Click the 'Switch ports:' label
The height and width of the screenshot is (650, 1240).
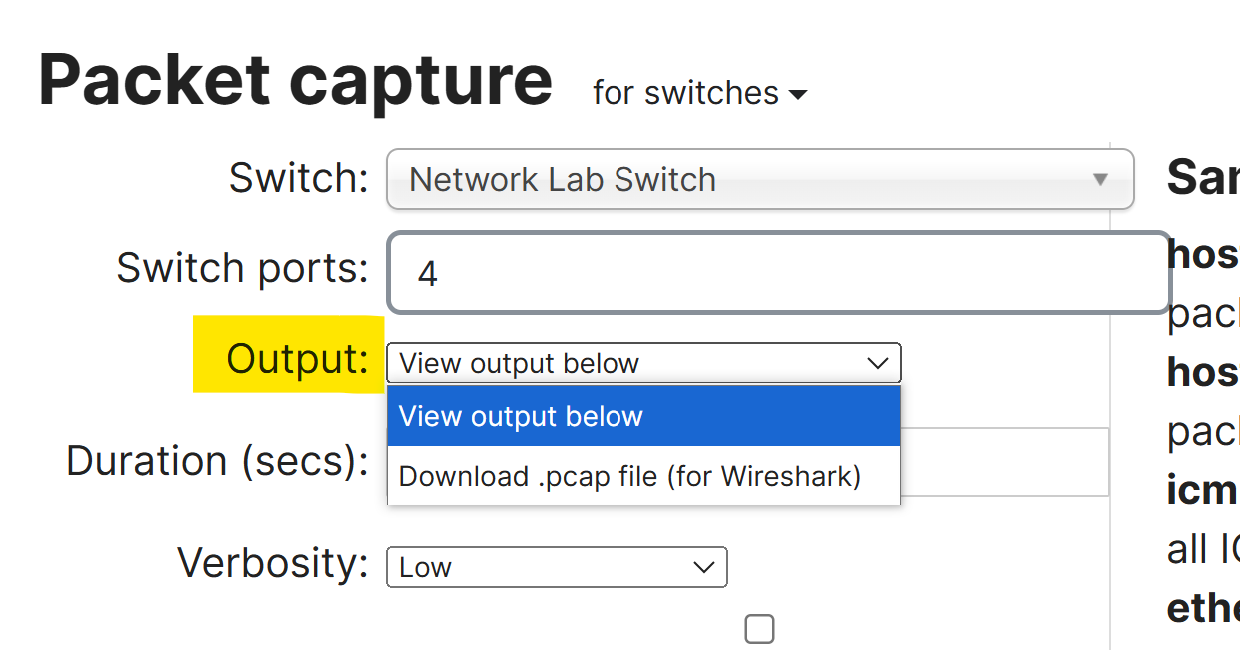pyautogui.click(x=242, y=267)
